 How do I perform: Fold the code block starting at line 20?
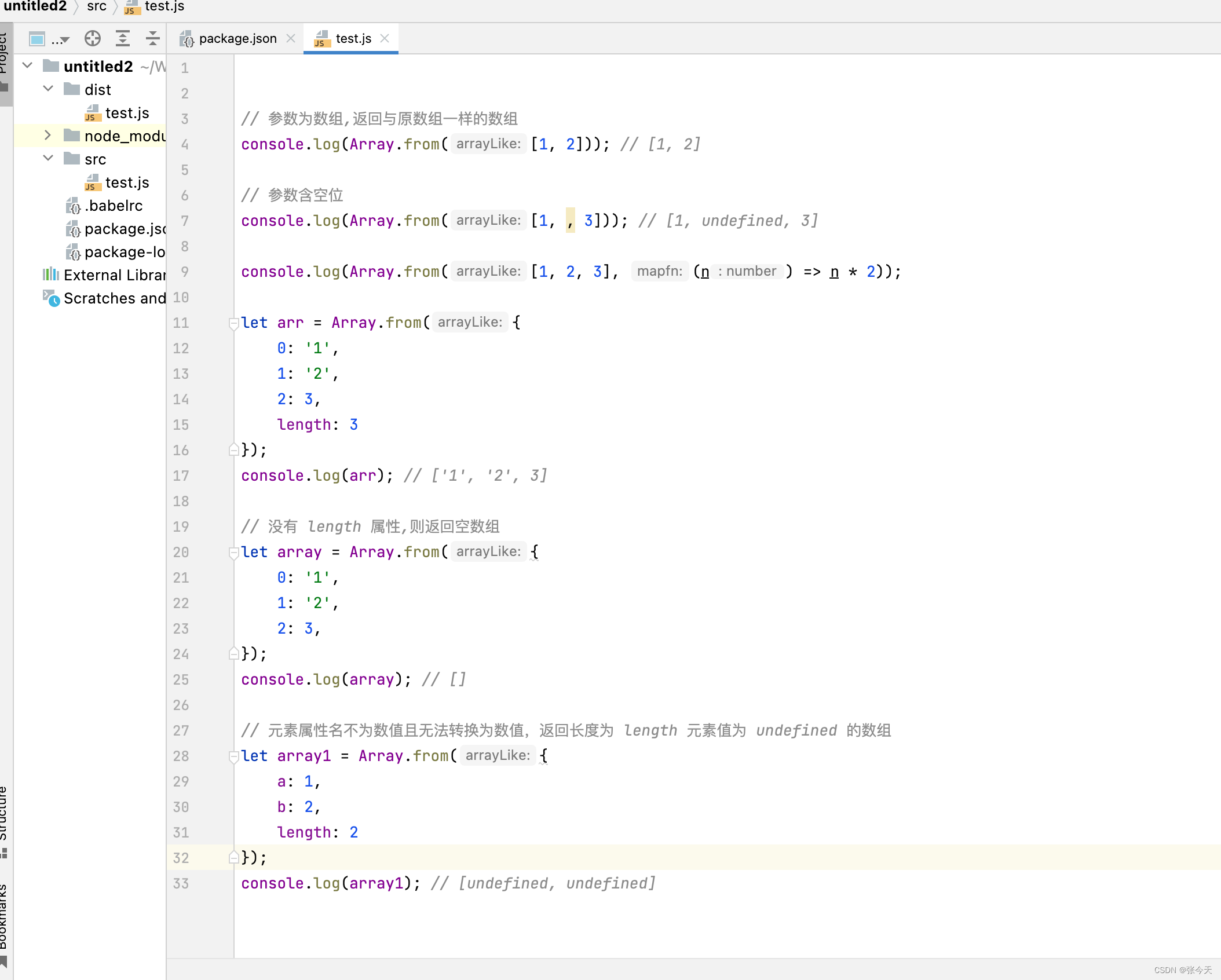pos(234,553)
